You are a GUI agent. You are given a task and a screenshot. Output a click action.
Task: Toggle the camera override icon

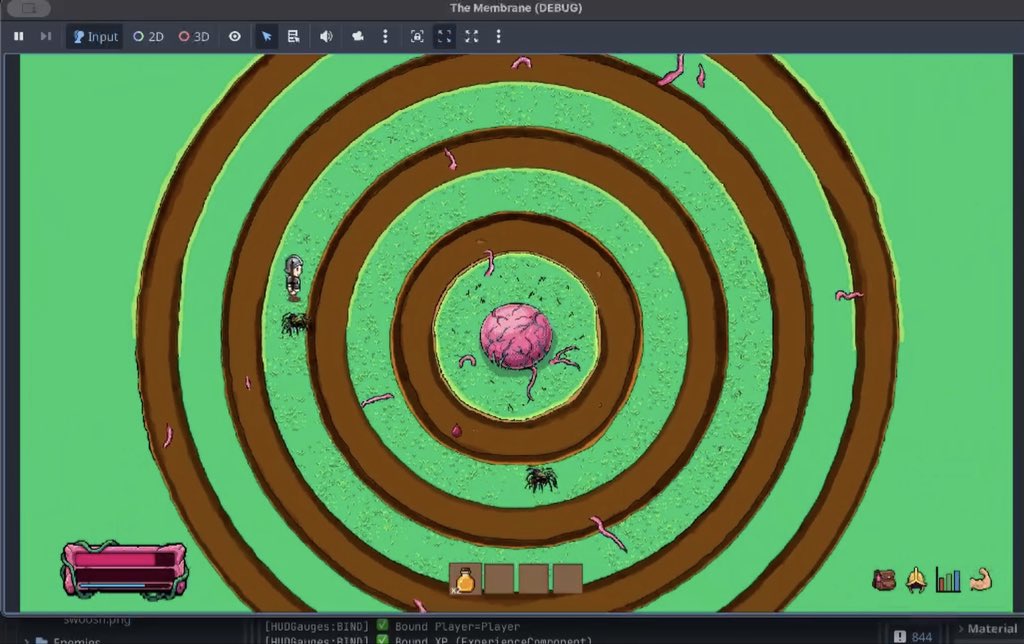pyautogui.click(x=358, y=37)
